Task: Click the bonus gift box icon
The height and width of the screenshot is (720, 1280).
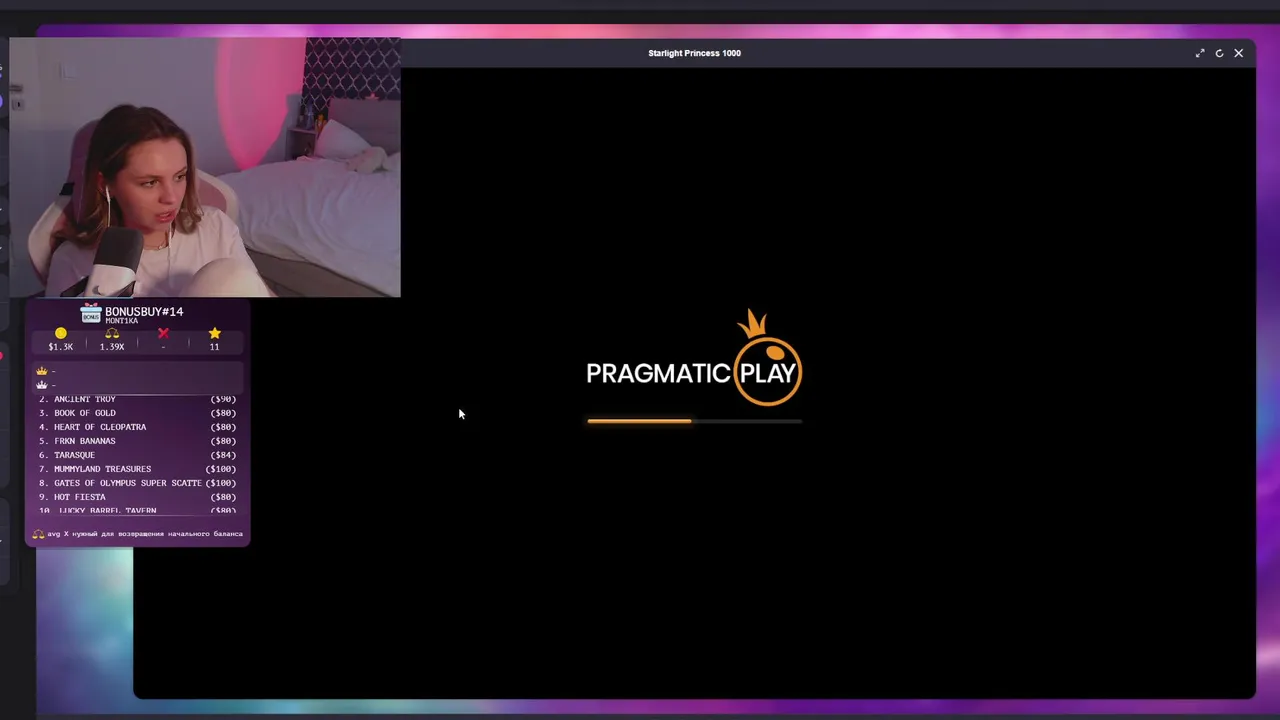Action: point(91,313)
